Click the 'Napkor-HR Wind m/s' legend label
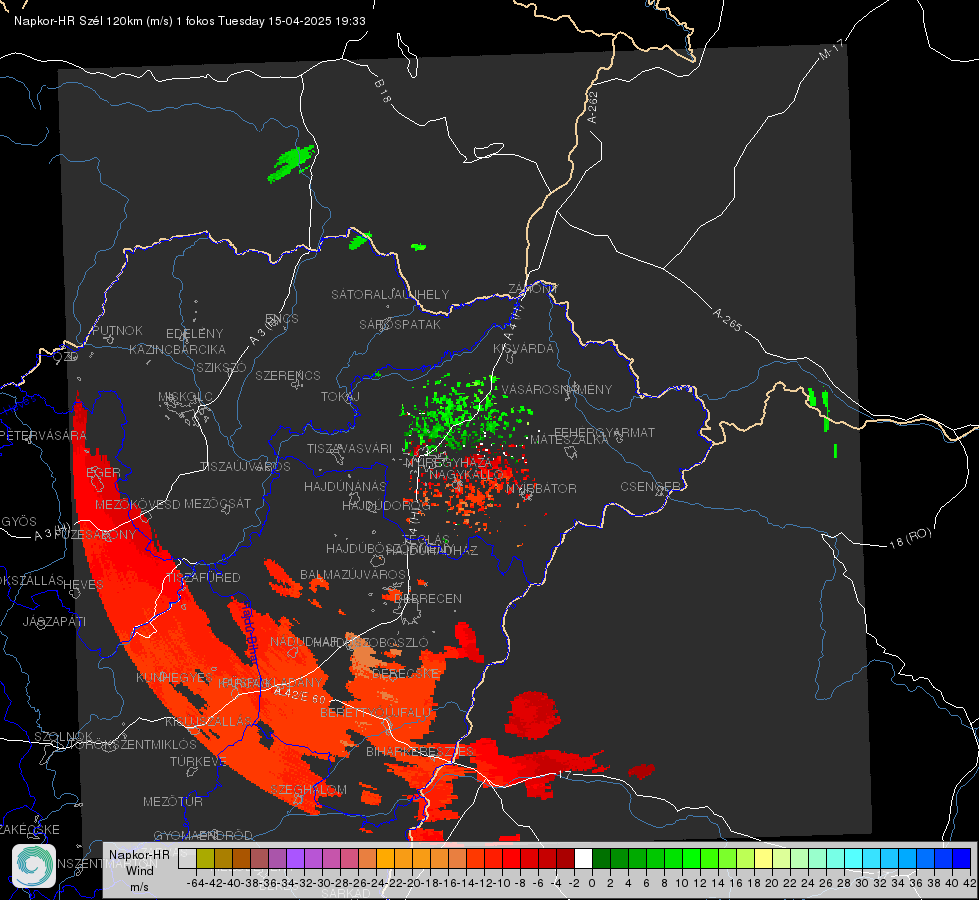This screenshot has height=900, width=979. pos(139,870)
